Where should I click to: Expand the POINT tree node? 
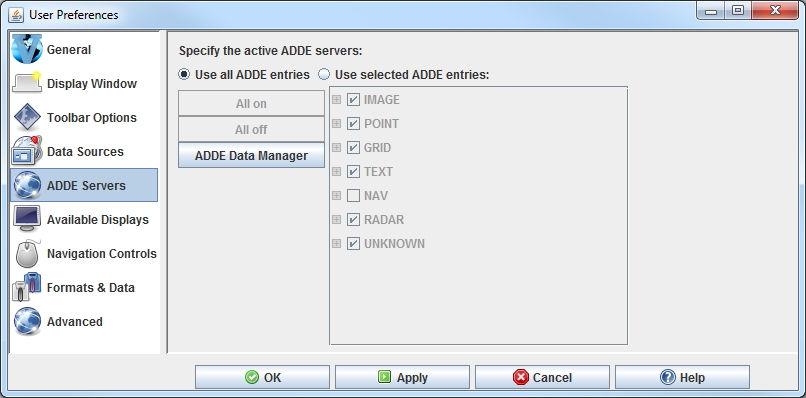click(336, 123)
